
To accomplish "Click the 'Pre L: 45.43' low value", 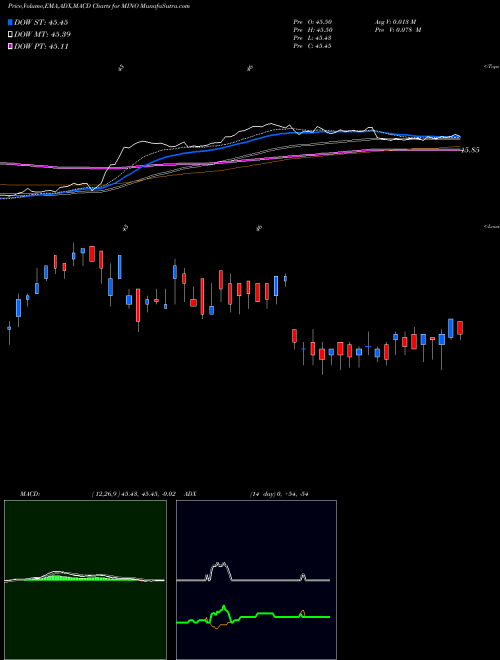I will 313,37.
